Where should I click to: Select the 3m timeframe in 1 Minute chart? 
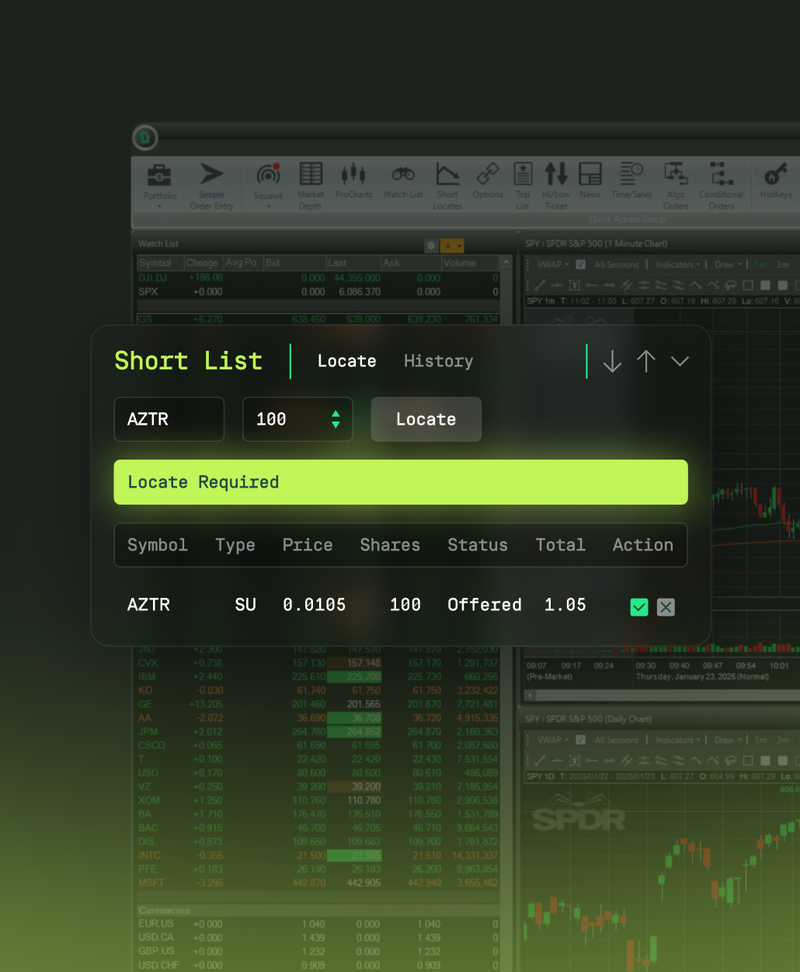tap(783, 265)
